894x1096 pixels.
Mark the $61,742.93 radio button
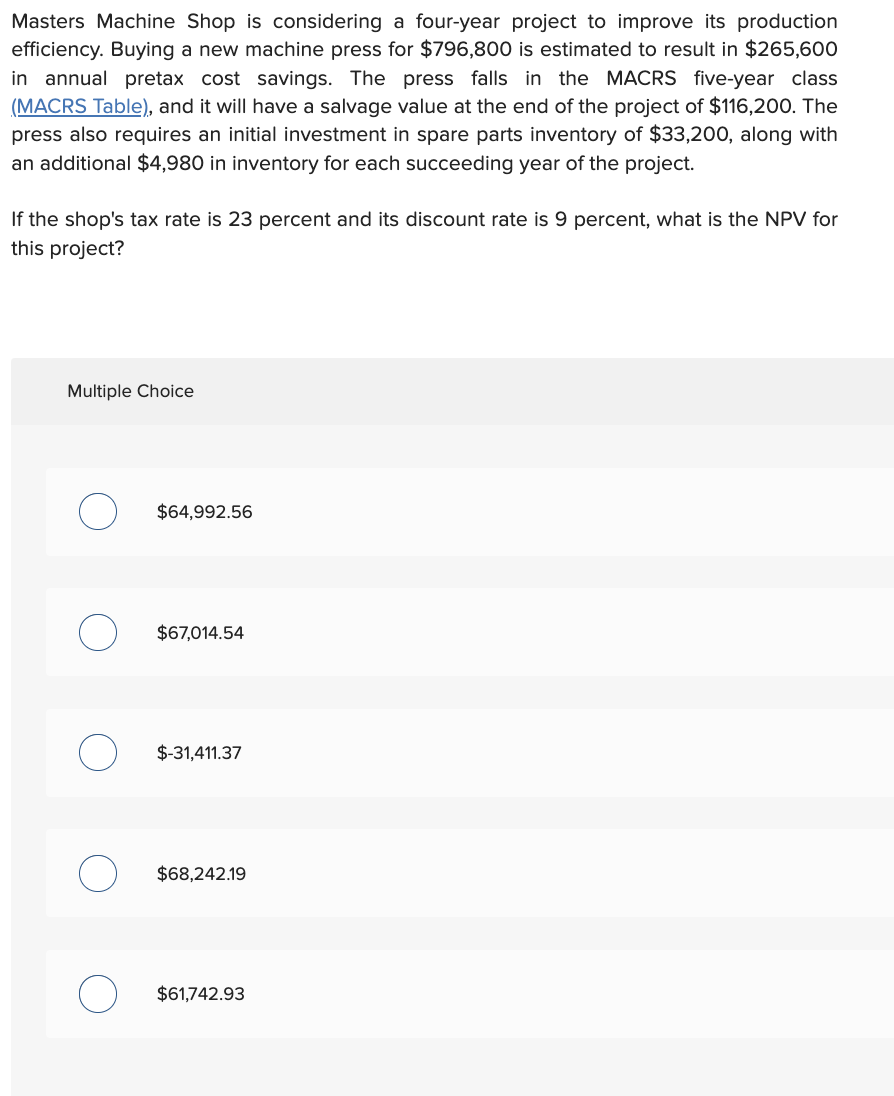pos(98,994)
